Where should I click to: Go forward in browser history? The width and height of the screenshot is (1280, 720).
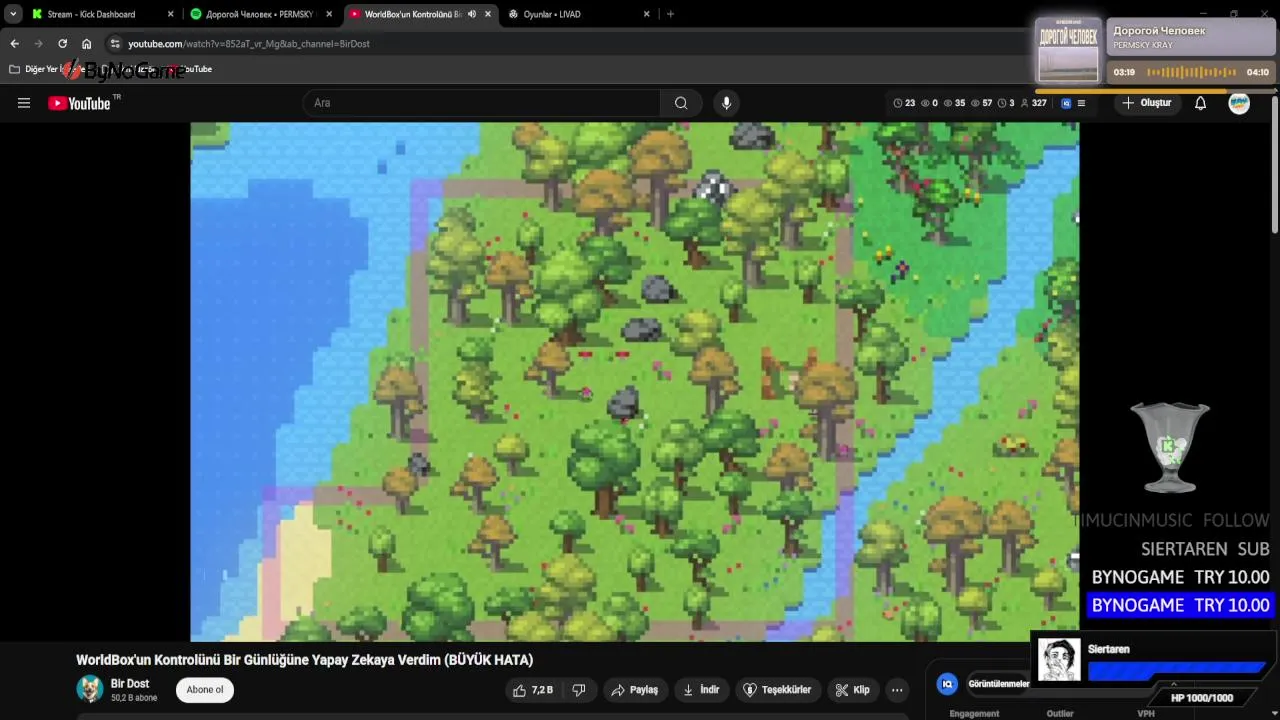(38, 44)
